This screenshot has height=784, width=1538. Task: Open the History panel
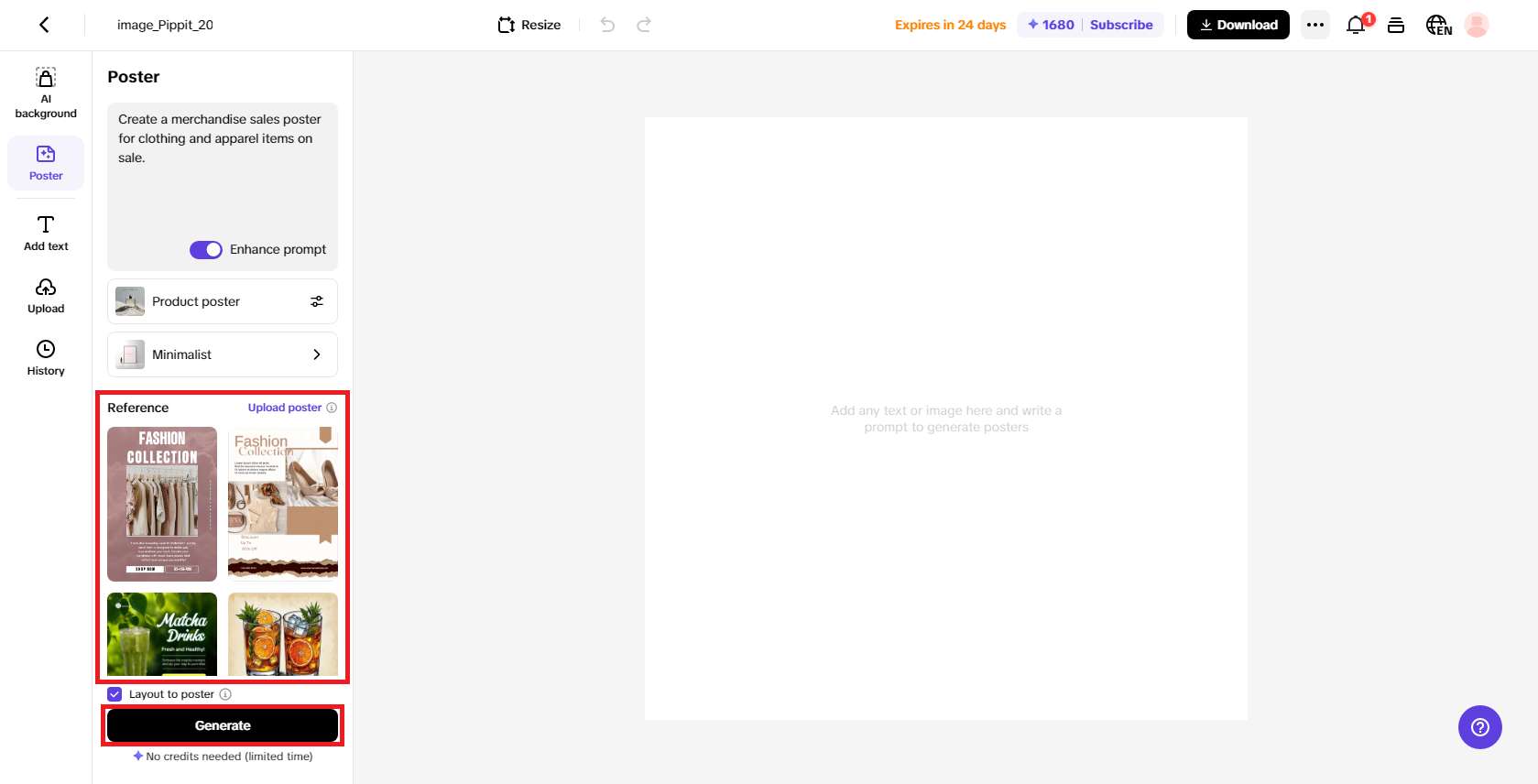(46, 357)
